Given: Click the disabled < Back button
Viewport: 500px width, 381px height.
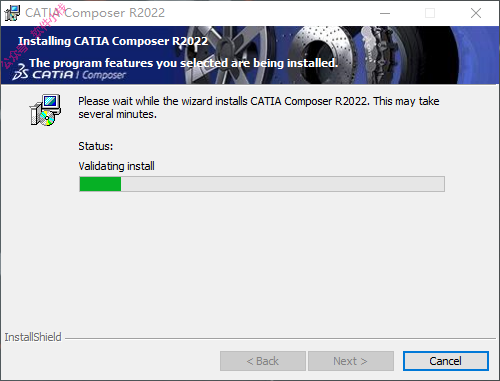Looking at the screenshot, I should tap(263, 361).
